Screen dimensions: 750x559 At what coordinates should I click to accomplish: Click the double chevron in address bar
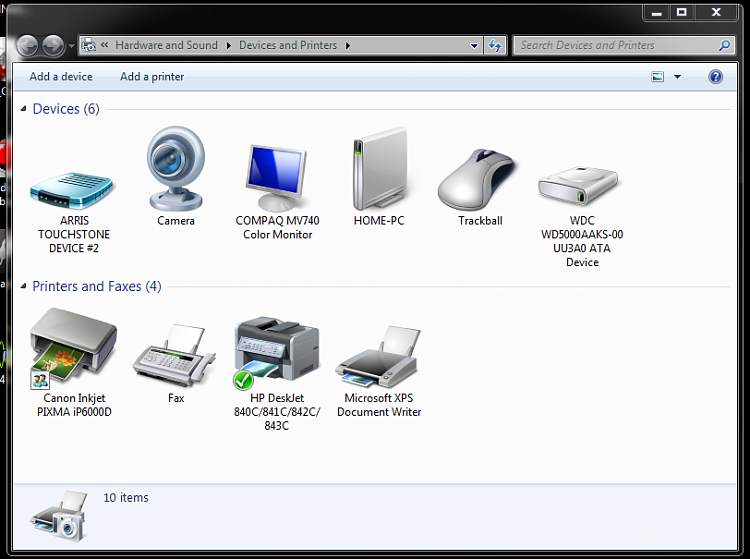click(x=104, y=45)
